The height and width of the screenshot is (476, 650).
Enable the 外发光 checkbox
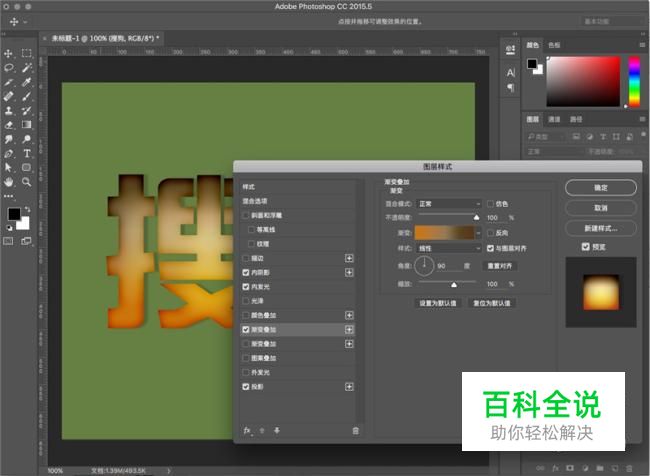246,372
